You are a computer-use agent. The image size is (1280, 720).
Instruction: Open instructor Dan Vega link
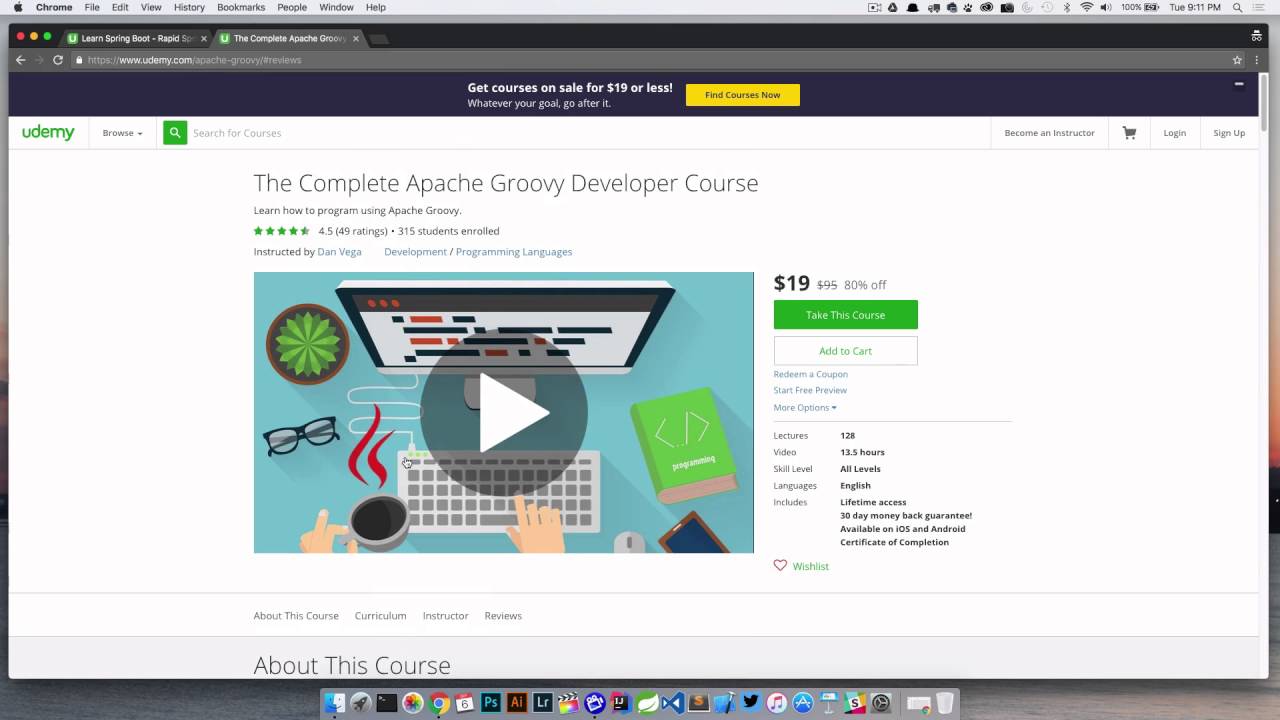pyautogui.click(x=339, y=252)
